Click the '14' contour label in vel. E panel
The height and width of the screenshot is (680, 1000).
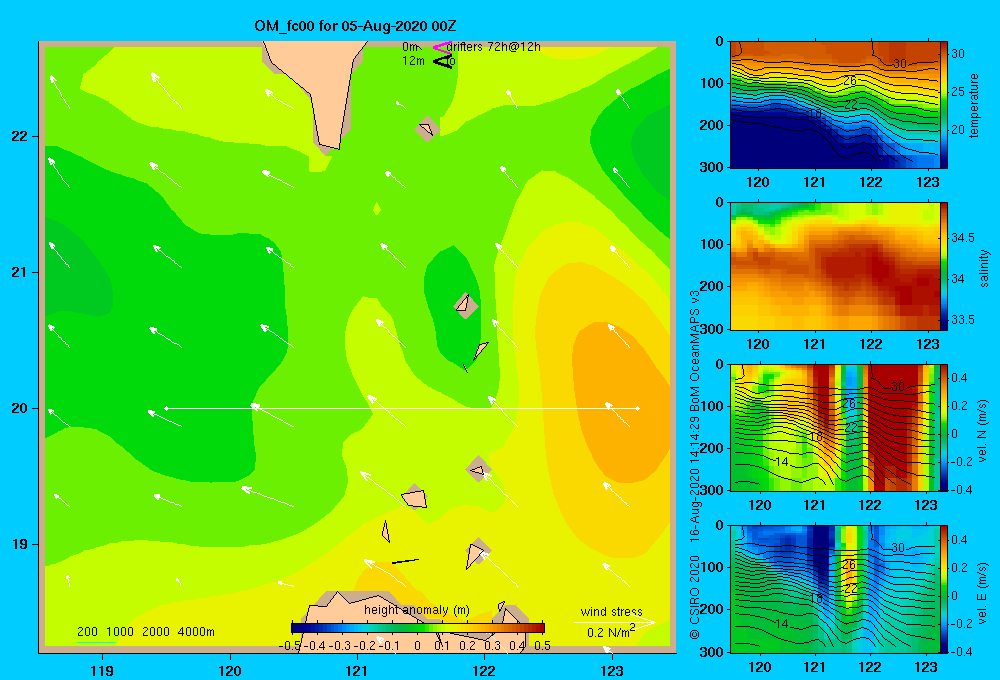click(x=782, y=623)
